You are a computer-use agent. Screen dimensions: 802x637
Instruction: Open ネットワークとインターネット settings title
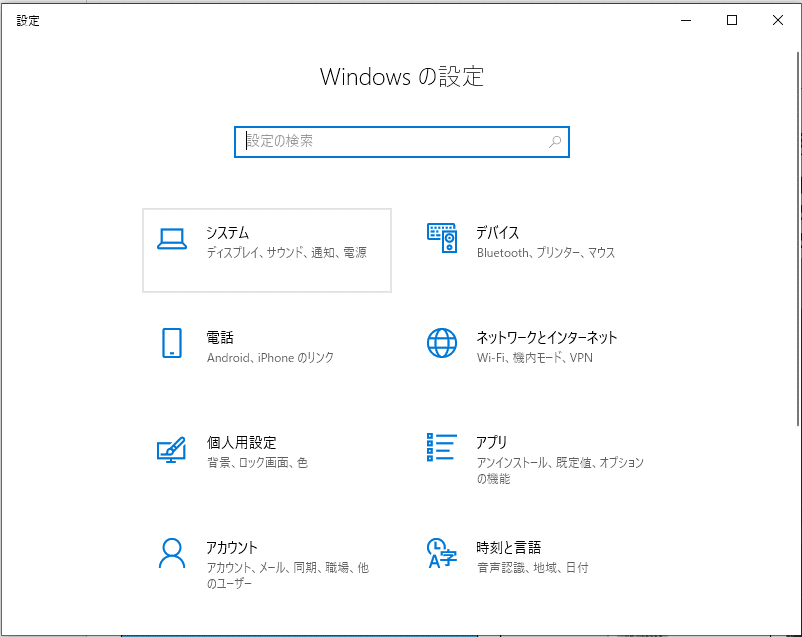tap(547, 338)
